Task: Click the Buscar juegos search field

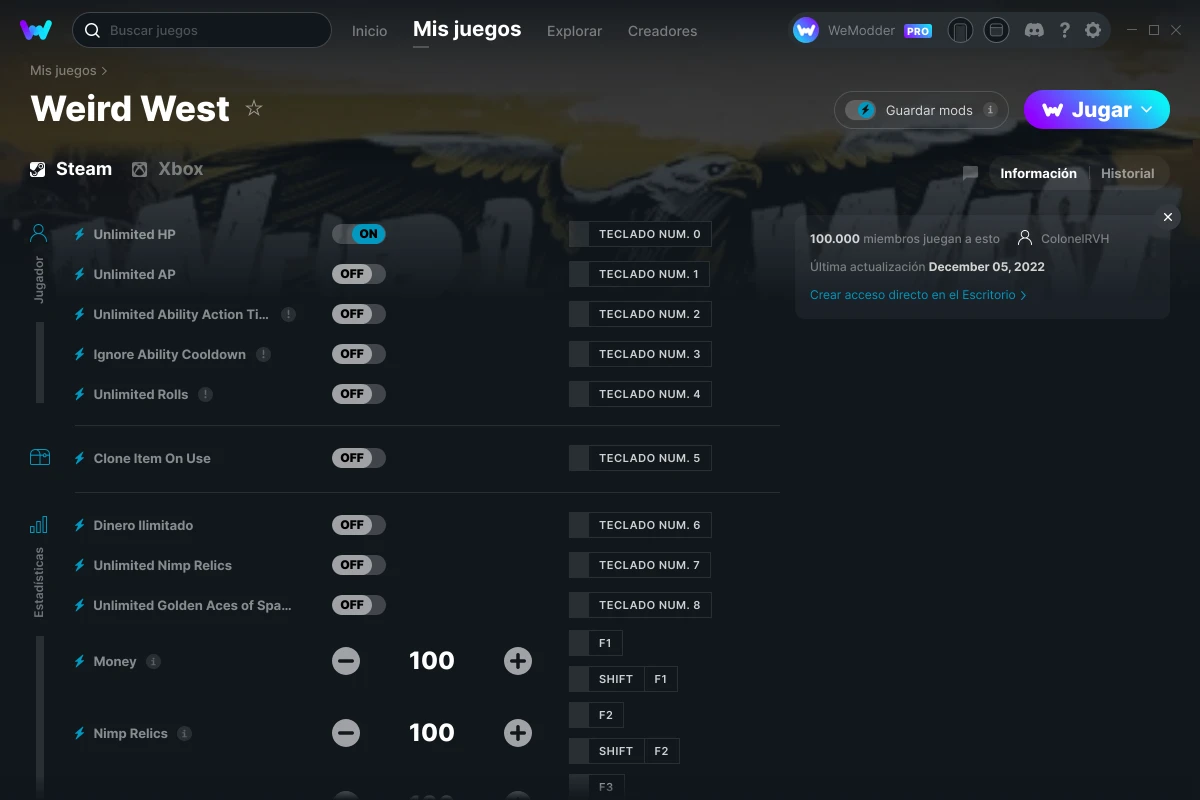Action: tap(201, 30)
